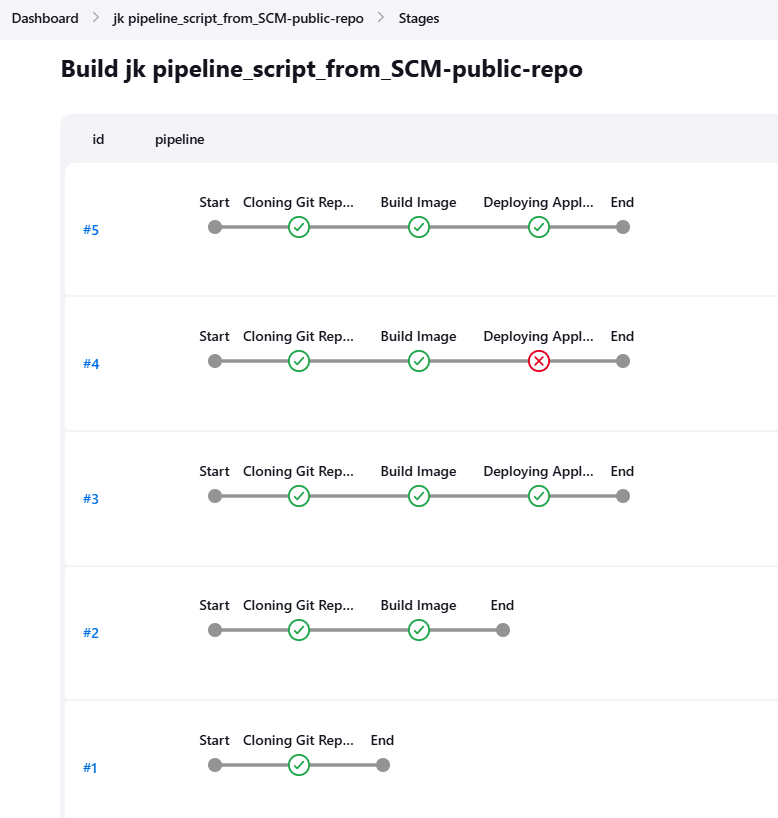Click the Deploying Application success icon in build #3
This screenshot has height=818, width=778.
(538, 496)
